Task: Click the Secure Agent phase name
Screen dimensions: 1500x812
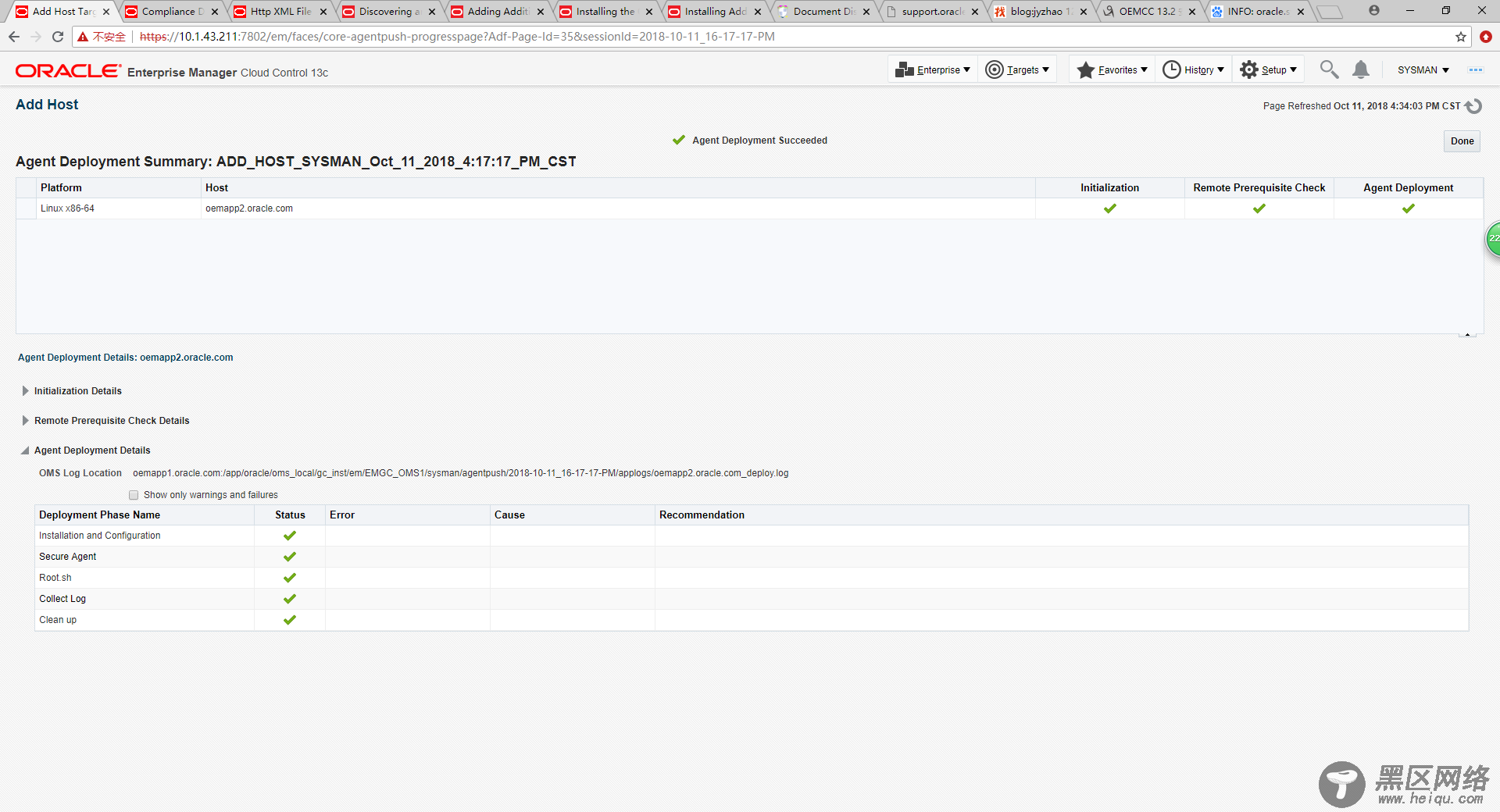Action: [x=68, y=557]
